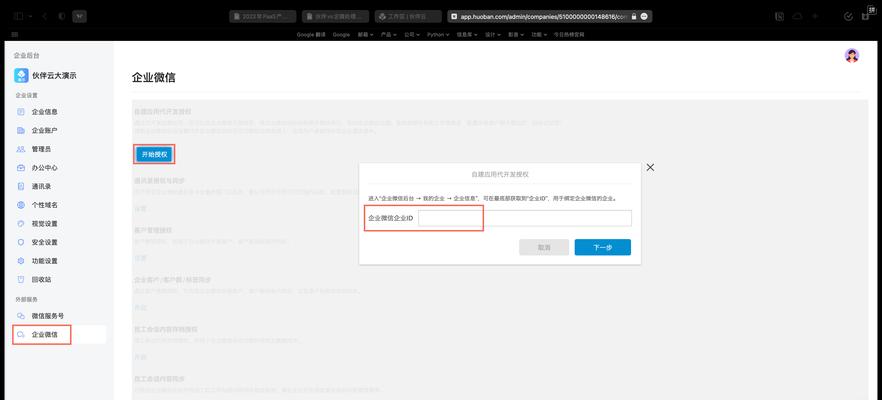The width and height of the screenshot is (882, 400).
Task: Expand the Python bookmarks folder
Action: [438, 34]
